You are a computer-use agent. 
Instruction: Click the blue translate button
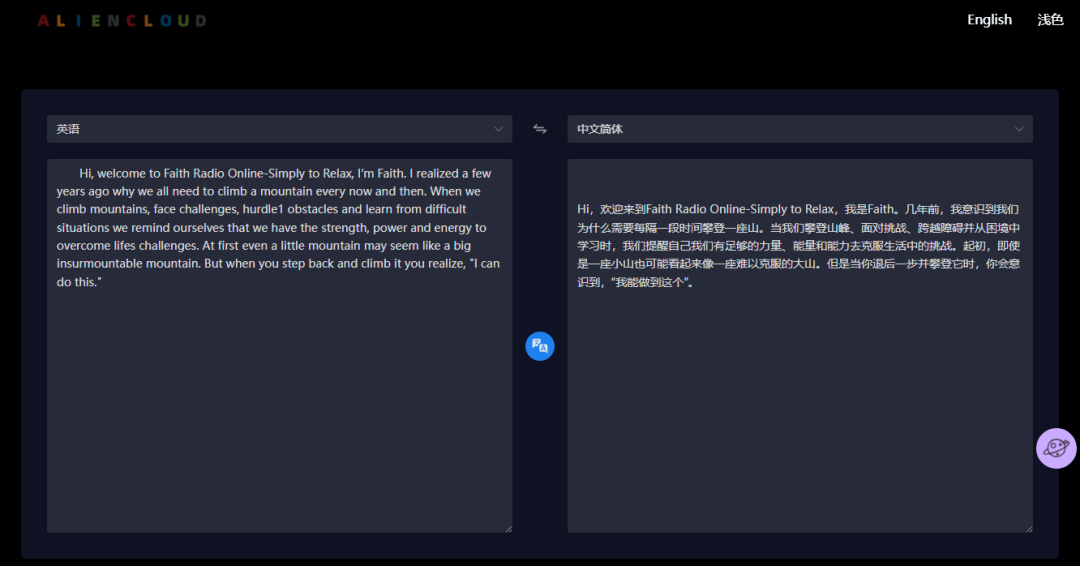click(x=540, y=346)
